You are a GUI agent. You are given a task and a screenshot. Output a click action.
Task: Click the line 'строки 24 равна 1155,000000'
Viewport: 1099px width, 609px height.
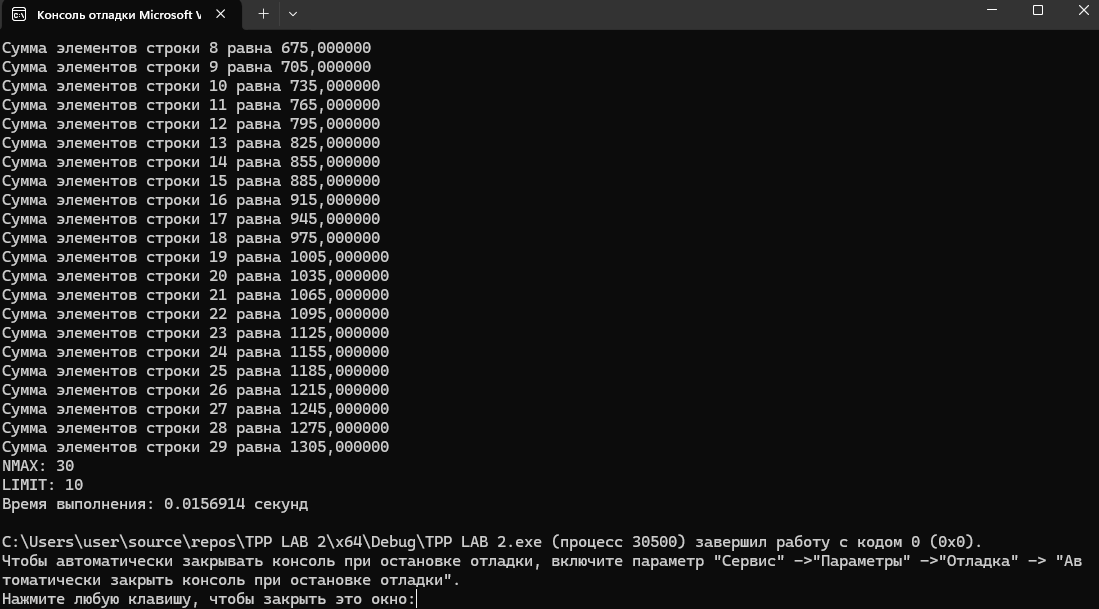click(x=196, y=352)
